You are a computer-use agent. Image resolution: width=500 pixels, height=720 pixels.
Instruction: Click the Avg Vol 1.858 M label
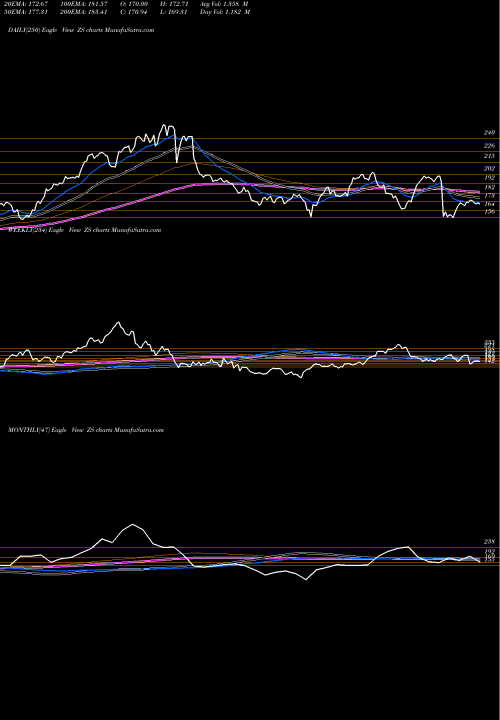click(225, 4)
